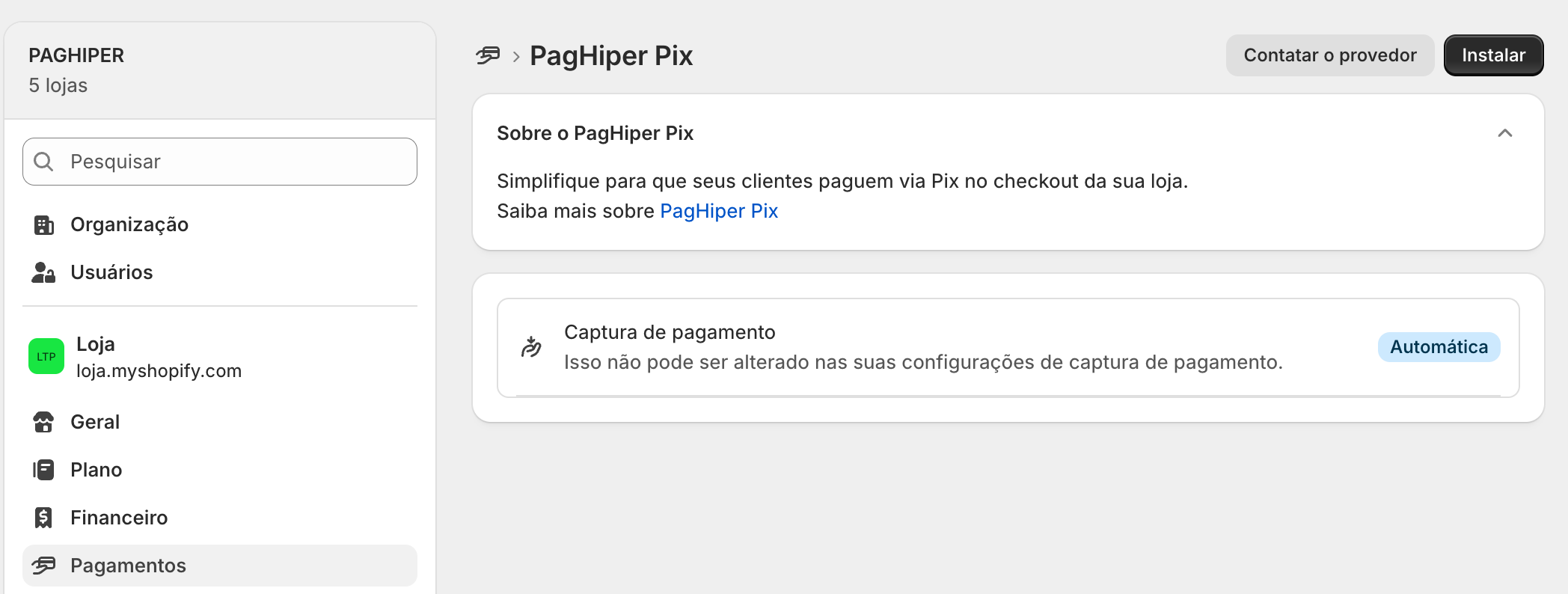Open the PagHiper Pix learn more link
This screenshot has height=594, width=1568.
(x=718, y=211)
